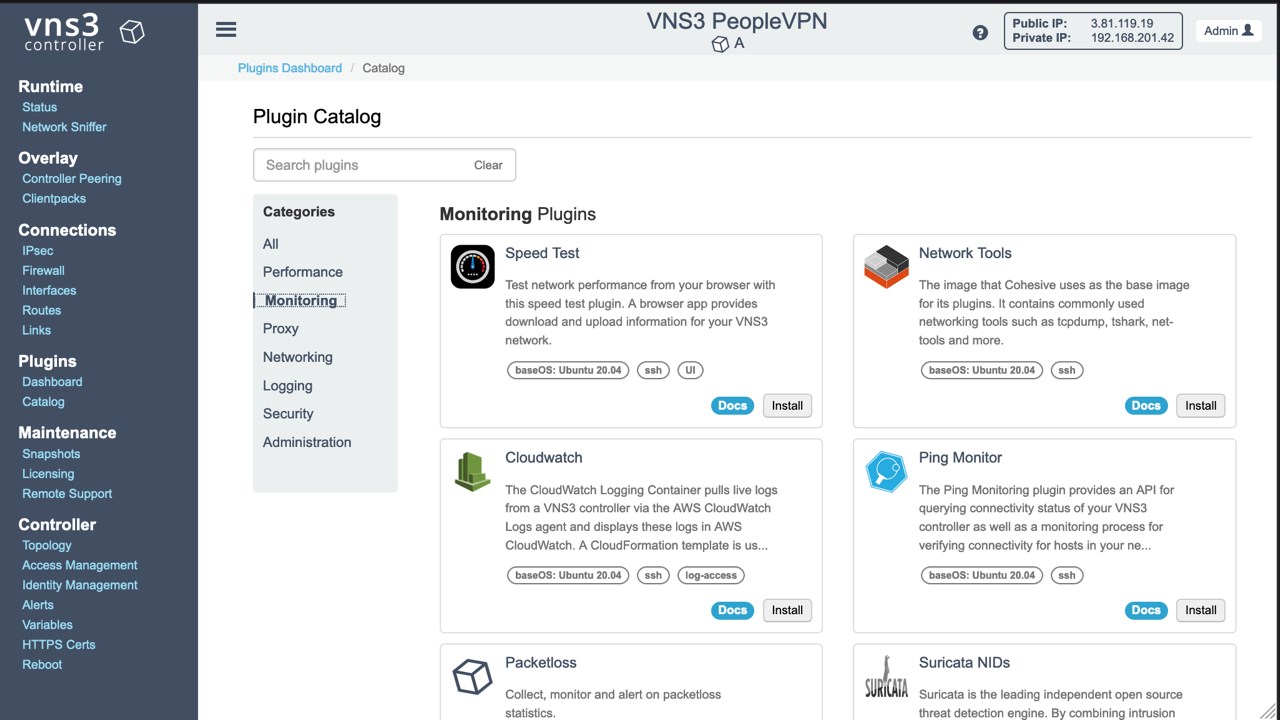Click the Packetloss cube icon
This screenshot has width=1280, height=720.
click(x=472, y=677)
